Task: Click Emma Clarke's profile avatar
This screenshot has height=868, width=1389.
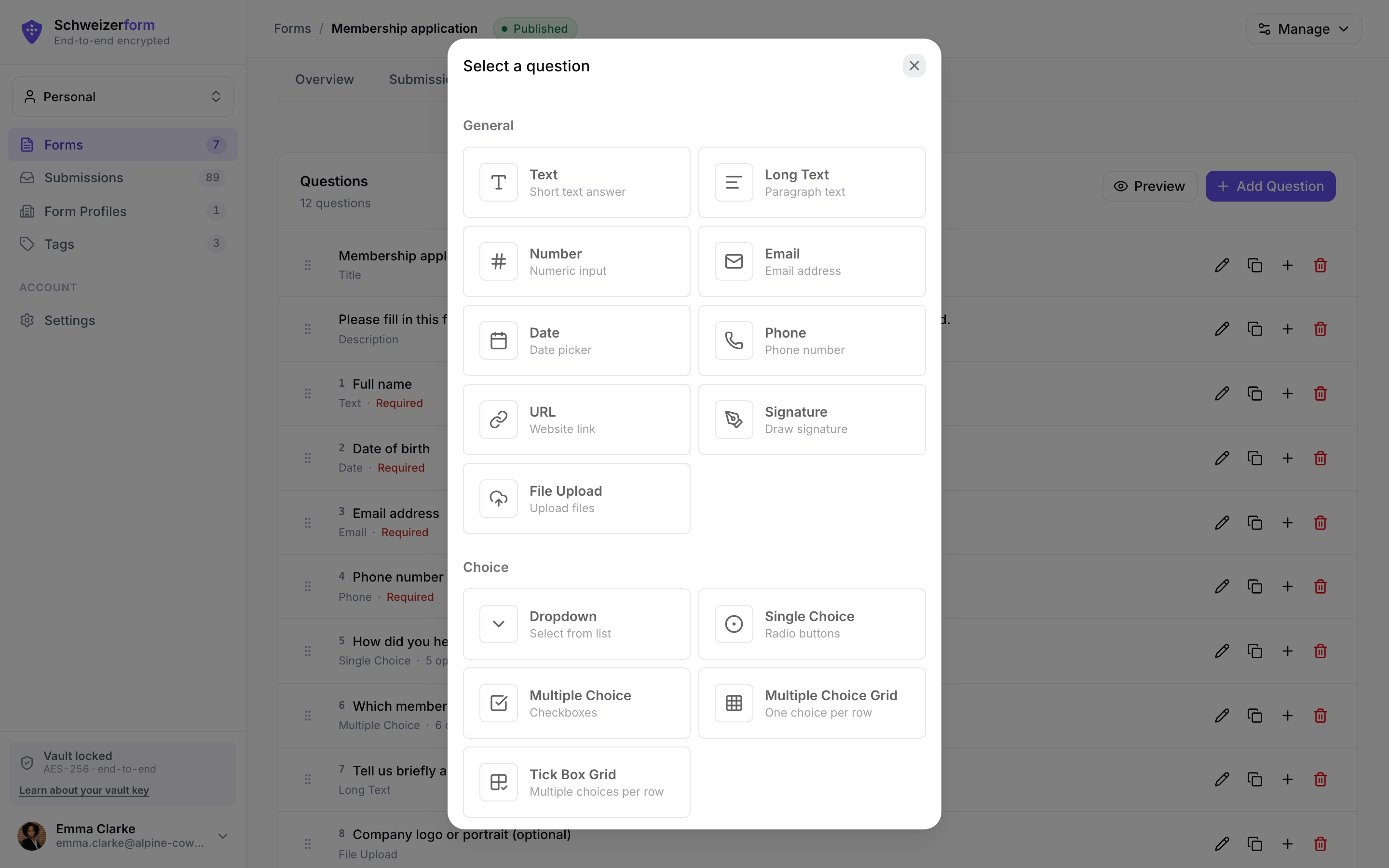Action: pos(31,836)
